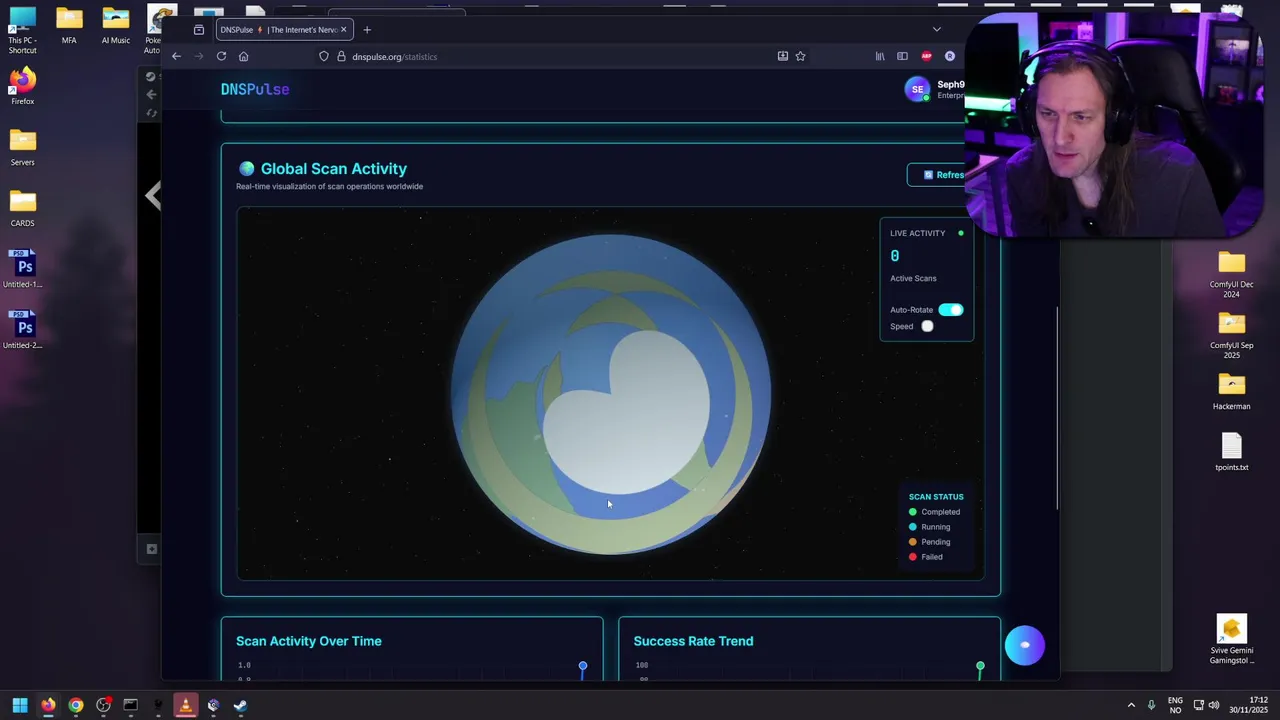Click the DNSPulse logo
Viewport: 1280px width, 720px height.
(x=255, y=89)
